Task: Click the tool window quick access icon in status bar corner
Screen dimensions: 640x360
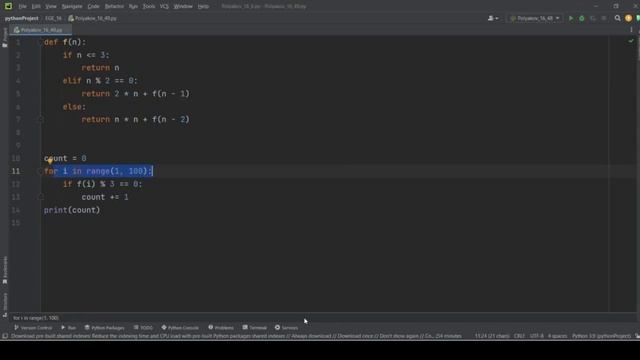Action: (4, 336)
